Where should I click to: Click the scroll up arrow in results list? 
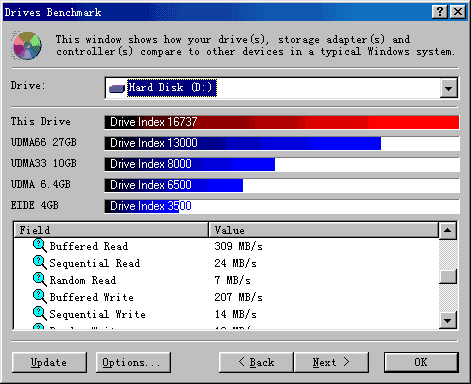[x=448, y=231]
